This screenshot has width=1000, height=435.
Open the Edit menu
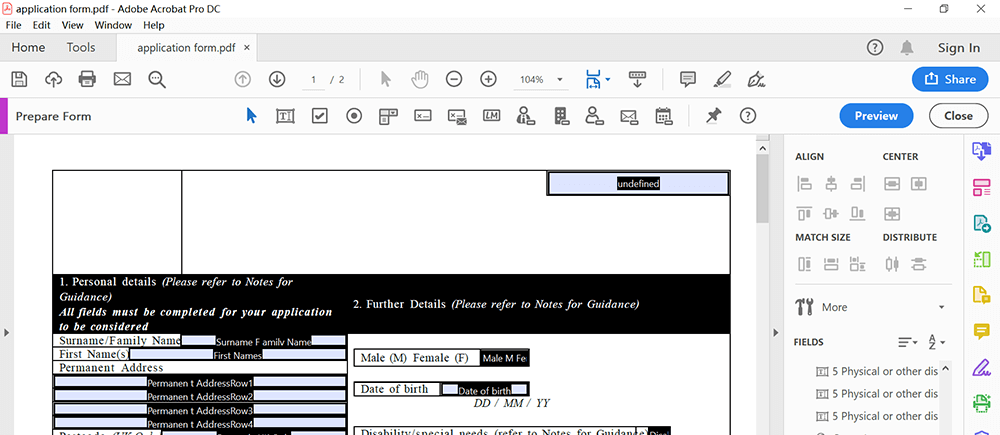[41, 25]
